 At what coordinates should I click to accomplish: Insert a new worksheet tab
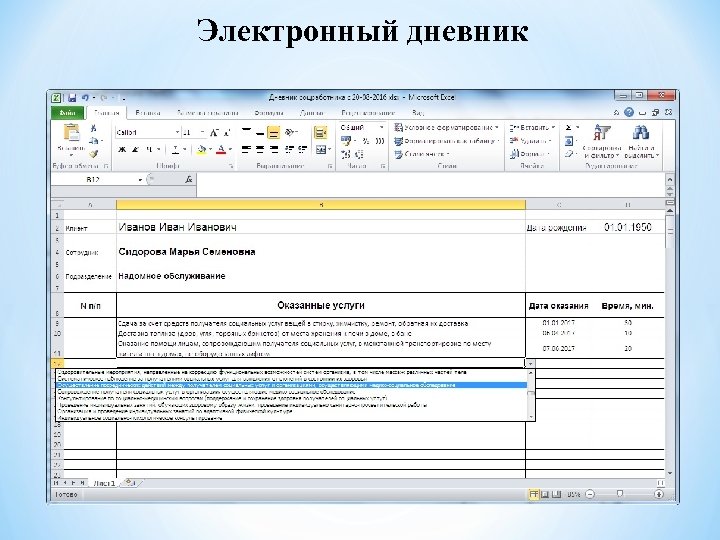[130, 483]
